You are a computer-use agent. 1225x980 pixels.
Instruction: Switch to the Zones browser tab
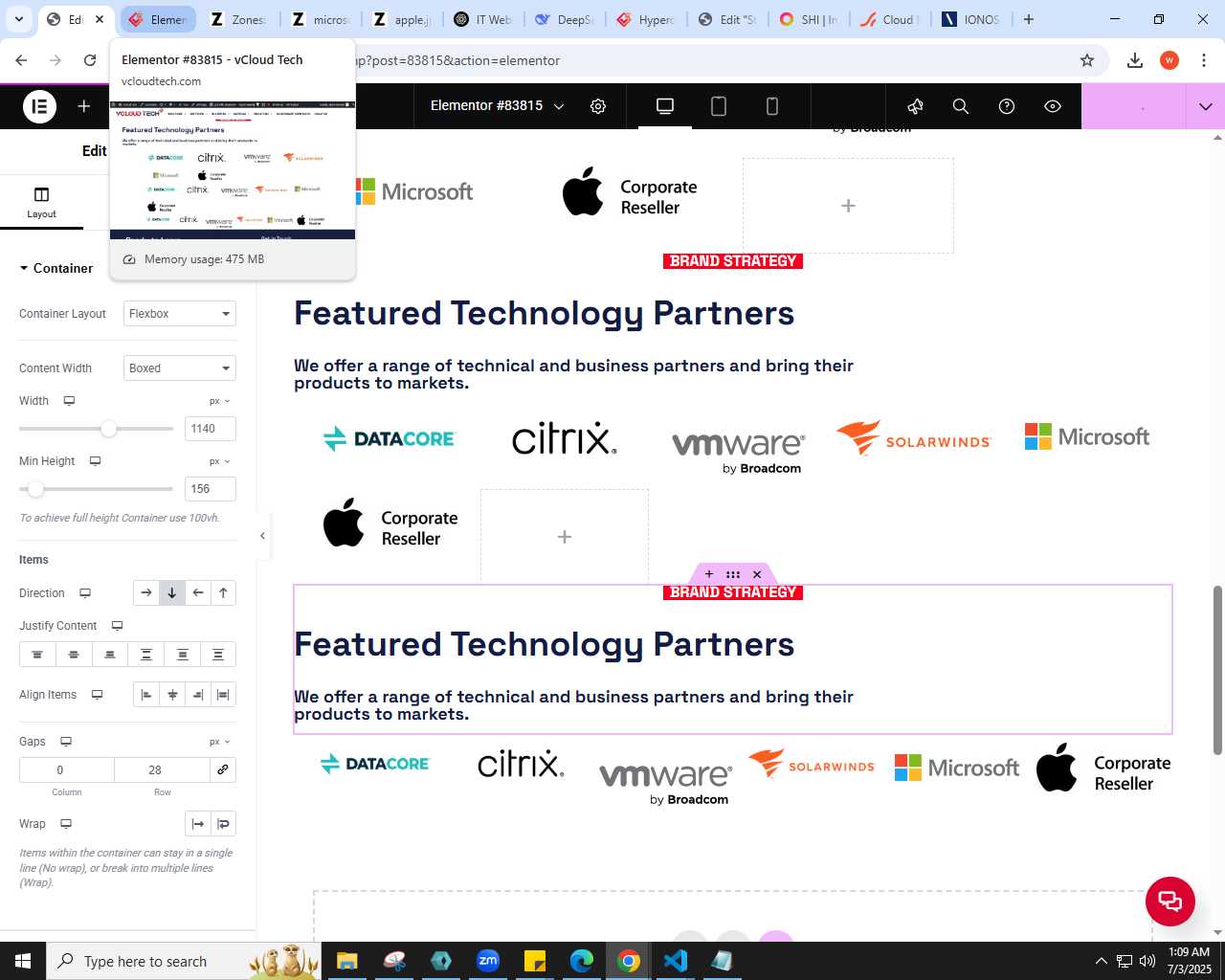(x=237, y=19)
